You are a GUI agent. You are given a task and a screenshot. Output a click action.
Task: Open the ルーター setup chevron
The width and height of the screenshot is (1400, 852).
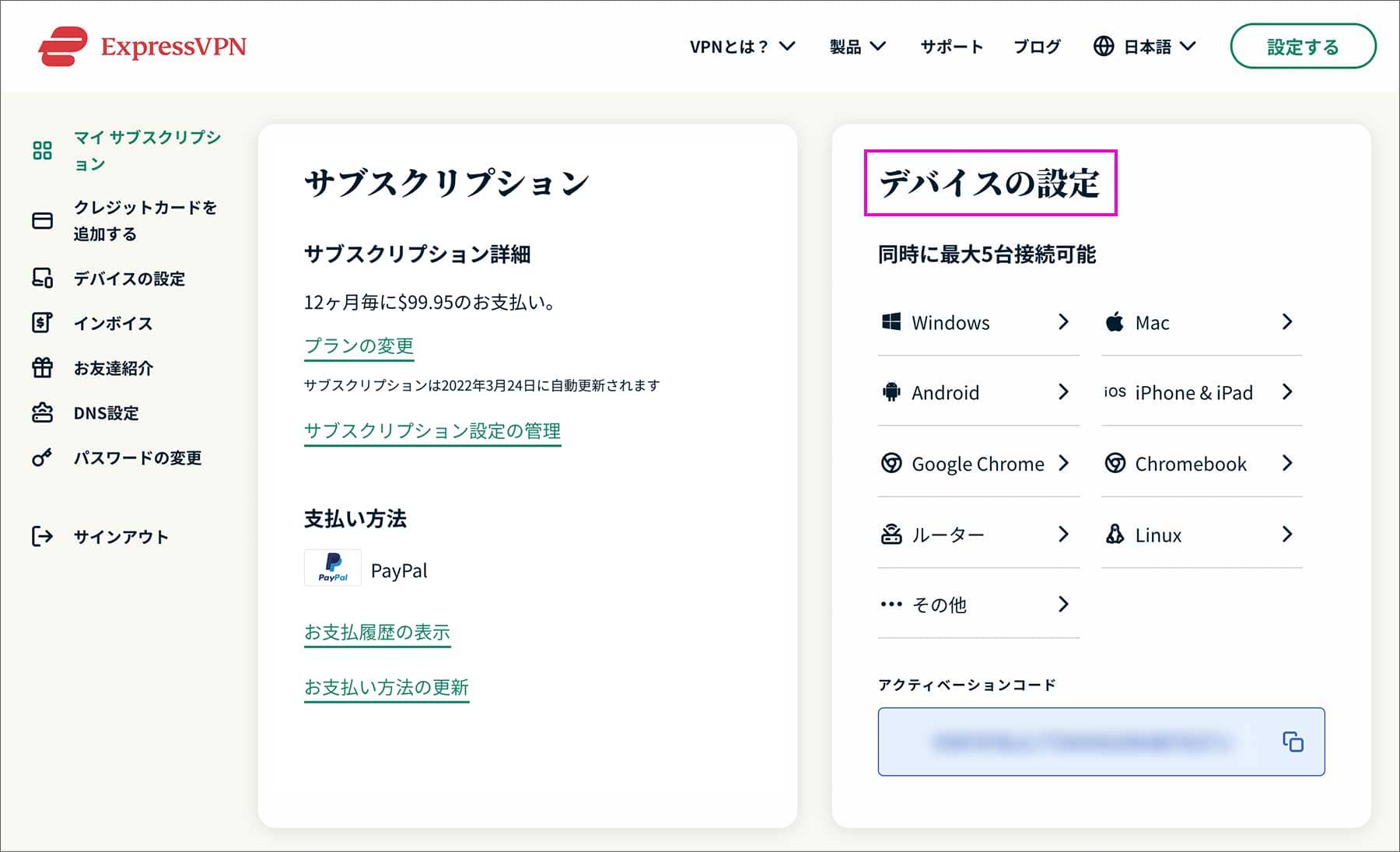pos(1063,534)
